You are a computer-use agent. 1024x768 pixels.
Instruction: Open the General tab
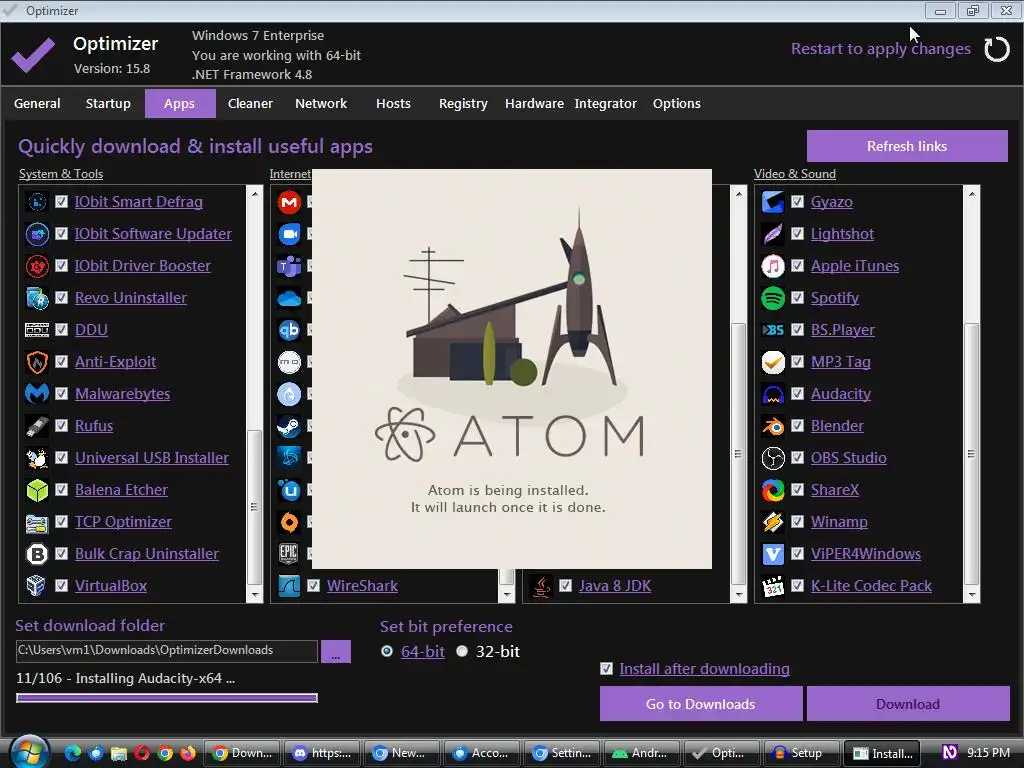tap(37, 103)
